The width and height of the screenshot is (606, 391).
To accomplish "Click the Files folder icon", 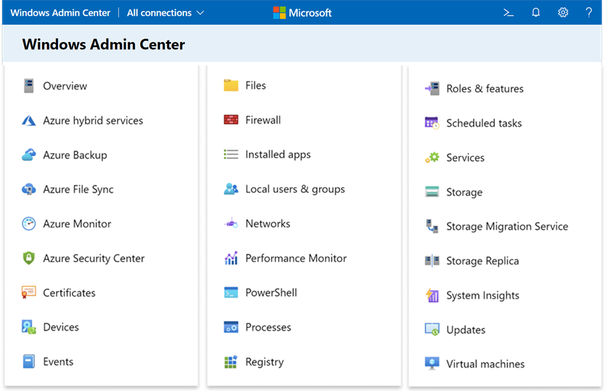I will click(231, 85).
